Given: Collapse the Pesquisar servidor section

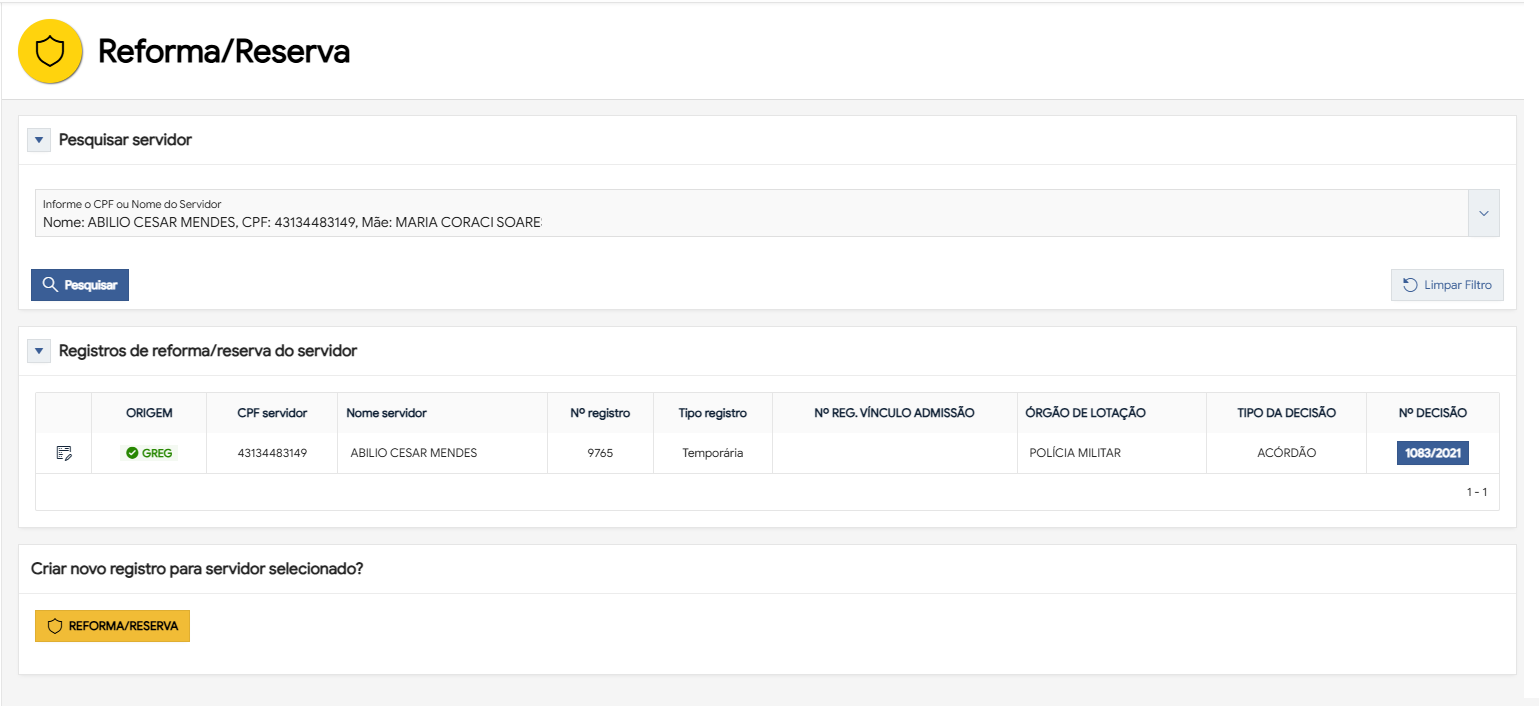Looking at the screenshot, I should click(39, 140).
